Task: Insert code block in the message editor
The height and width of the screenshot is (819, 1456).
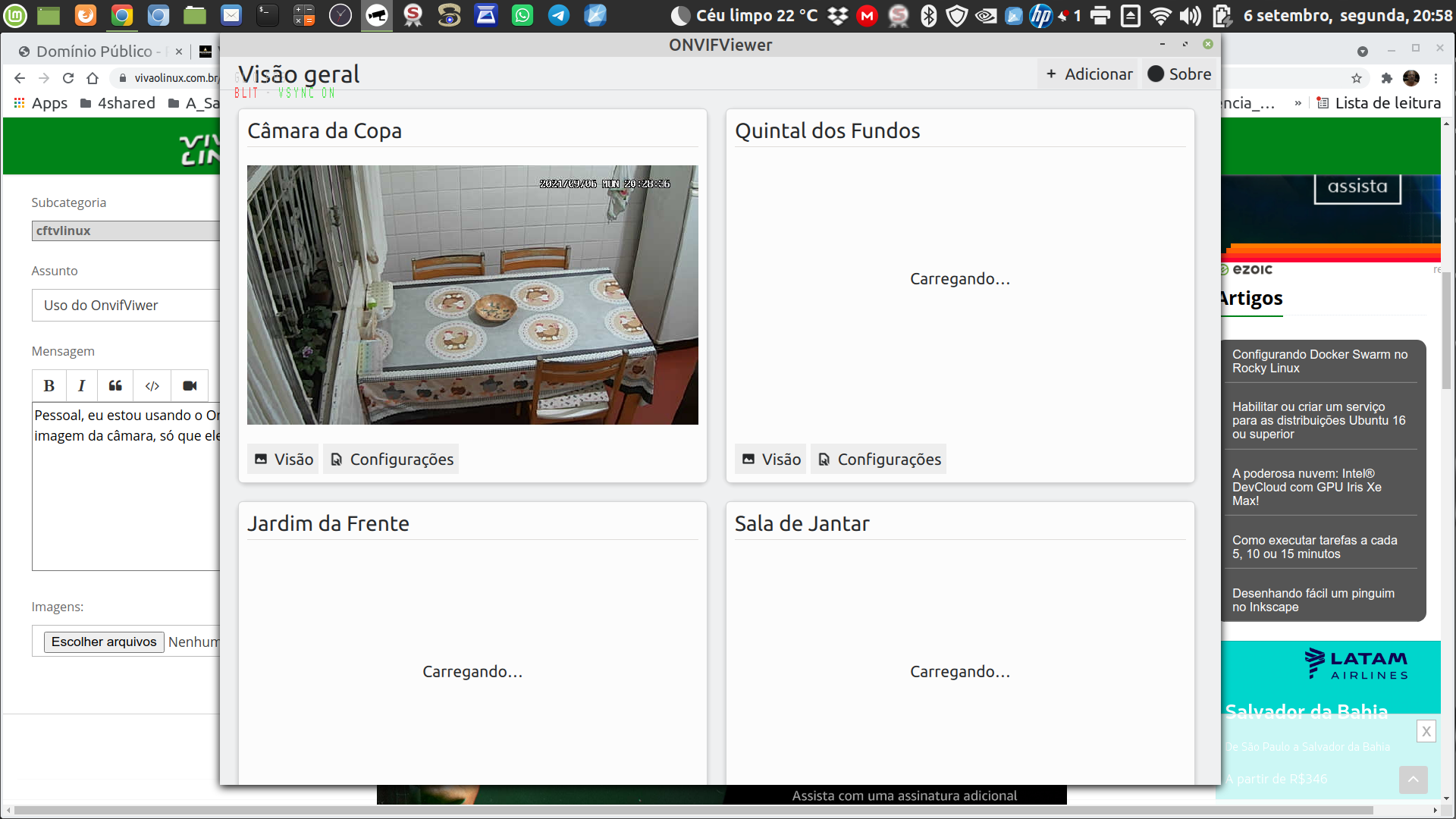Action: coord(152,386)
